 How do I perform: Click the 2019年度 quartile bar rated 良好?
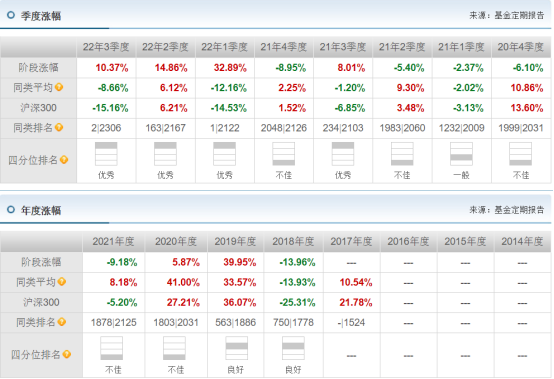coord(236,348)
